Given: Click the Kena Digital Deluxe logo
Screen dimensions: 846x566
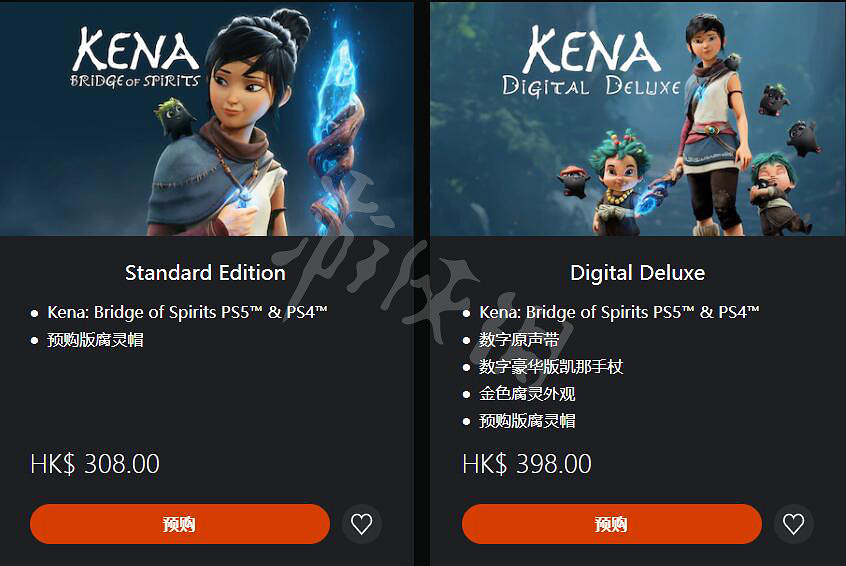Looking at the screenshot, I should [591, 62].
